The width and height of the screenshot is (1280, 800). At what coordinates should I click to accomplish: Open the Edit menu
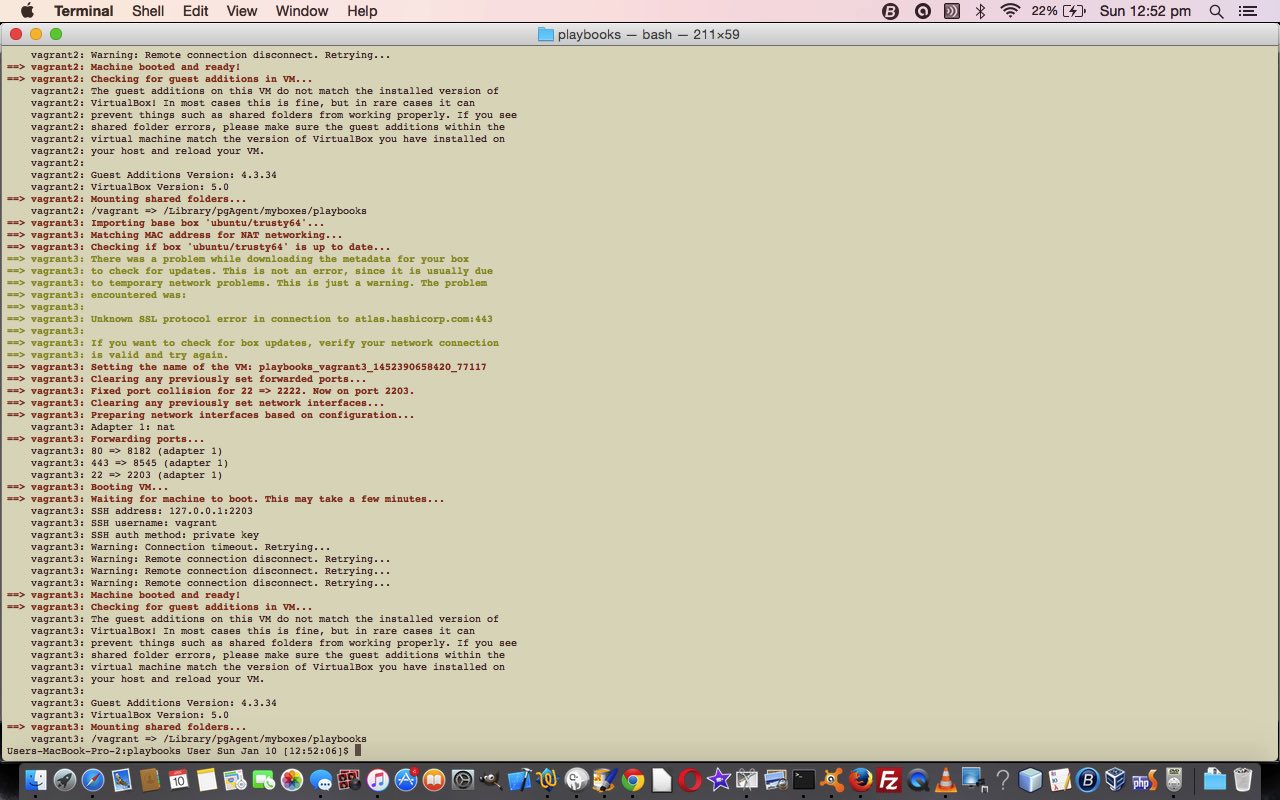196,11
